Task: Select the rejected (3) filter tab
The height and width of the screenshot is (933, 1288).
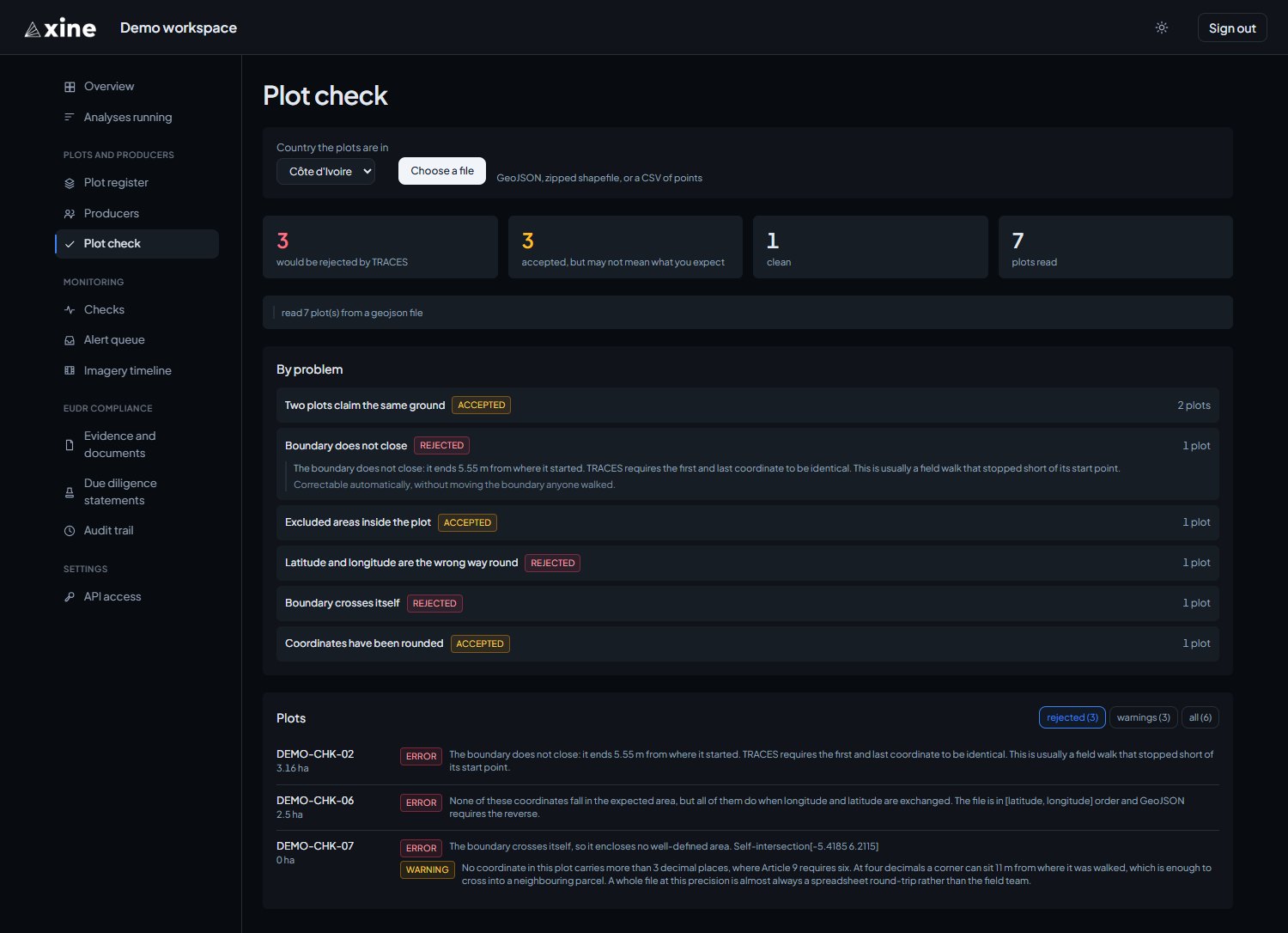Action: point(1072,717)
